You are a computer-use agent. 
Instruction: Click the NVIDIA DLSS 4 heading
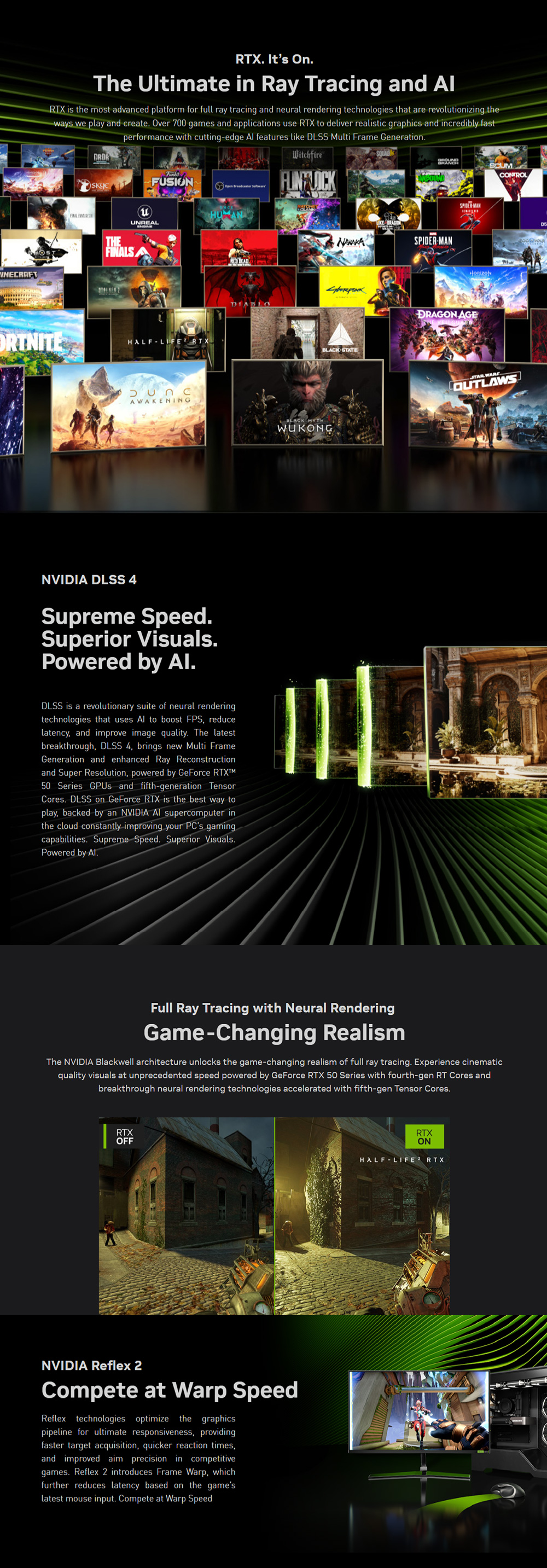[x=89, y=579]
